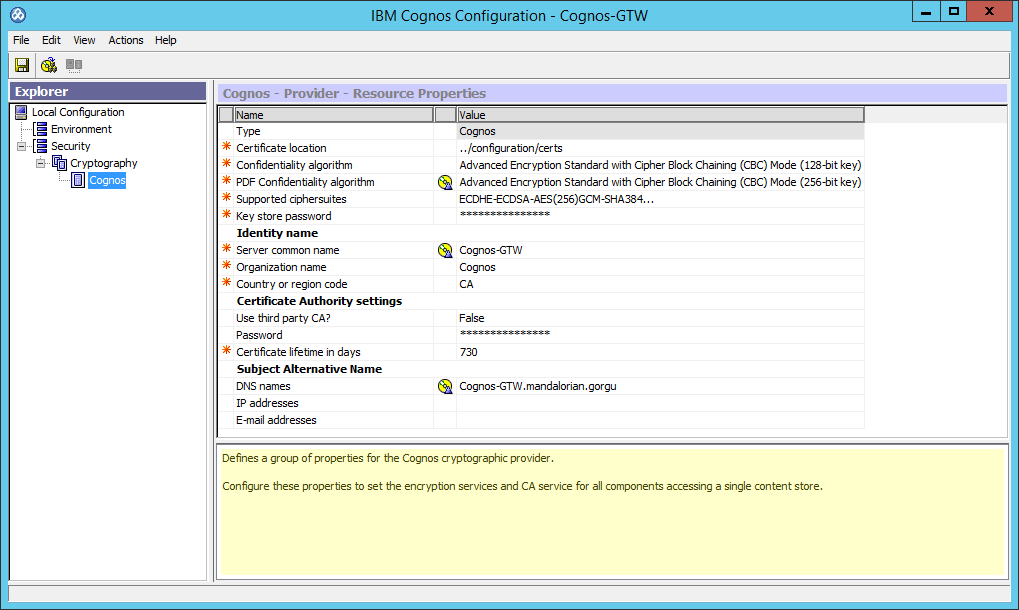The image size is (1019, 610).
Task: Edit DNS names value Cognos-GTW.mandalorian.gorgu
Action: 660,386
